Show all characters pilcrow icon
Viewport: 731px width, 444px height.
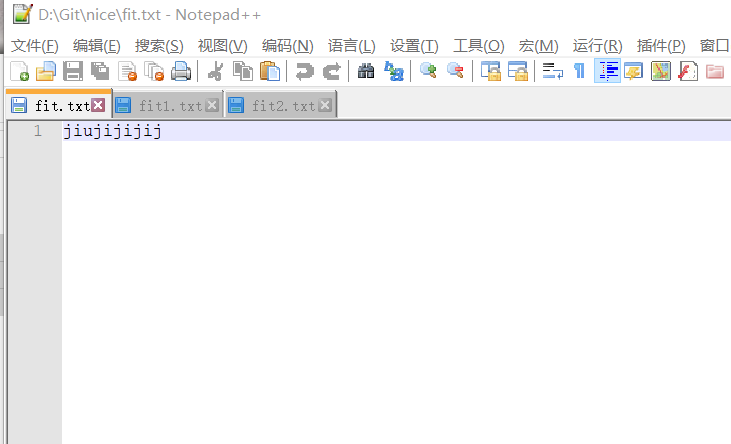(579, 71)
